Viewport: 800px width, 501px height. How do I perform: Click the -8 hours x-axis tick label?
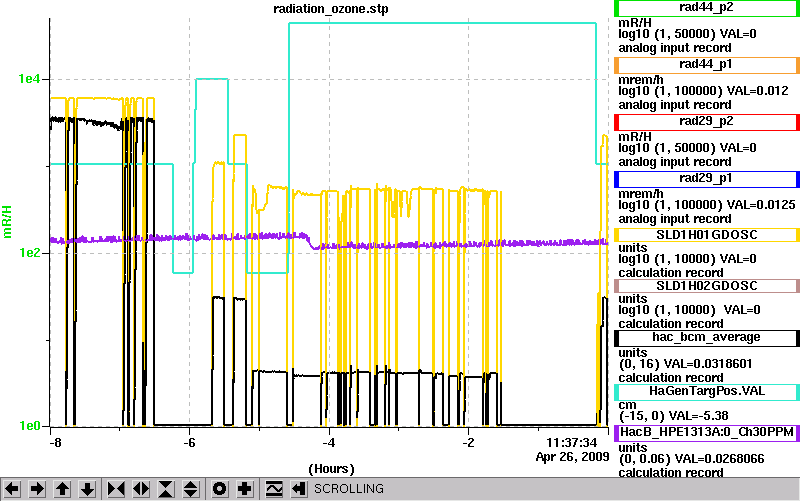coord(55,442)
